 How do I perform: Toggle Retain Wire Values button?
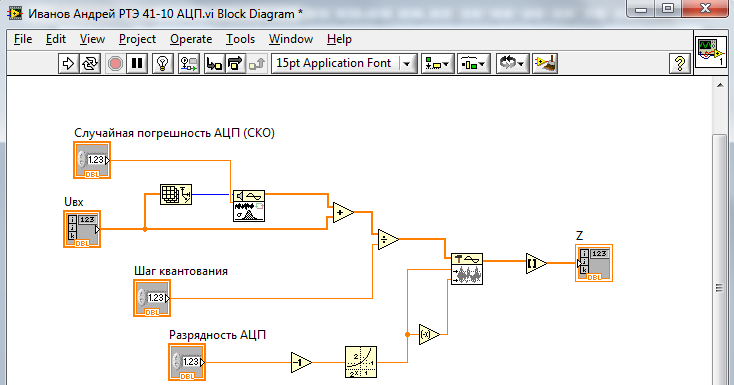click(x=189, y=63)
